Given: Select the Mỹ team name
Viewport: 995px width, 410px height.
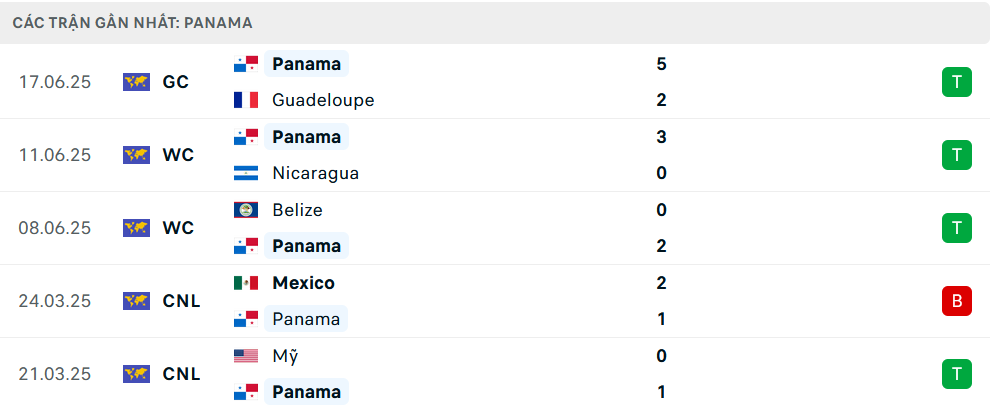Looking at the screenshot, I should click(x=285, y=357).
